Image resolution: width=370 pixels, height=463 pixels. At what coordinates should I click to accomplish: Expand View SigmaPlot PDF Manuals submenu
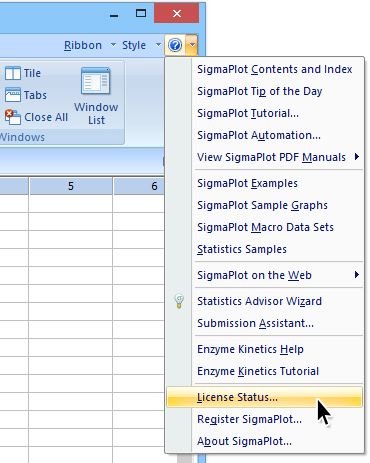click(x=278, y=157)
